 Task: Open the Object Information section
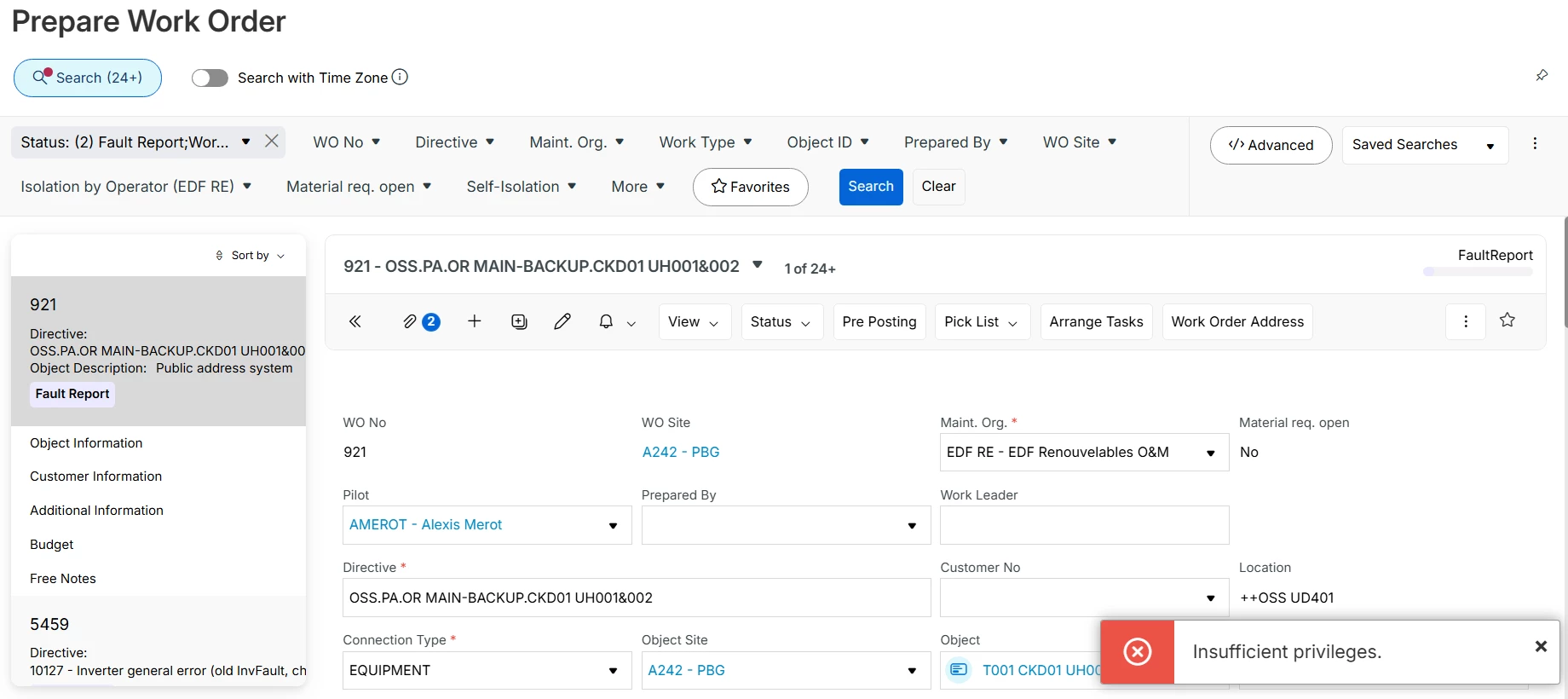tap(86, 443)
